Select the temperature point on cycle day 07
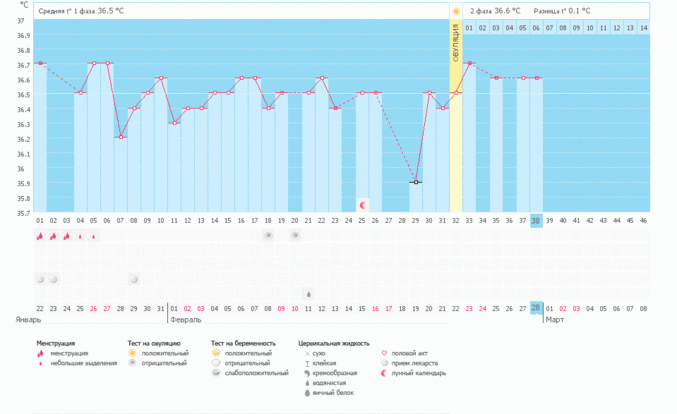This screenshot has width=677, height=414. coord(121,137)
